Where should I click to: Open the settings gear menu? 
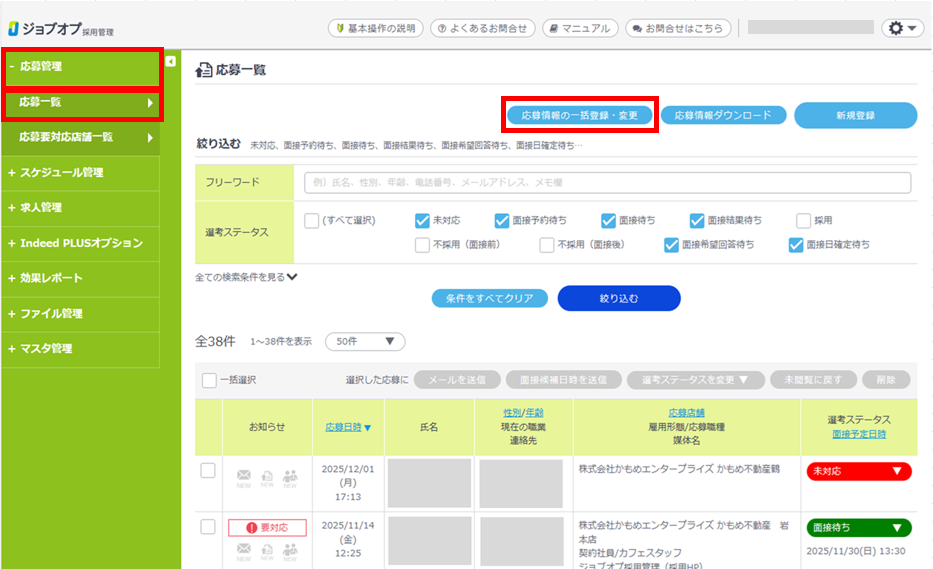click(x=902, y=28)
